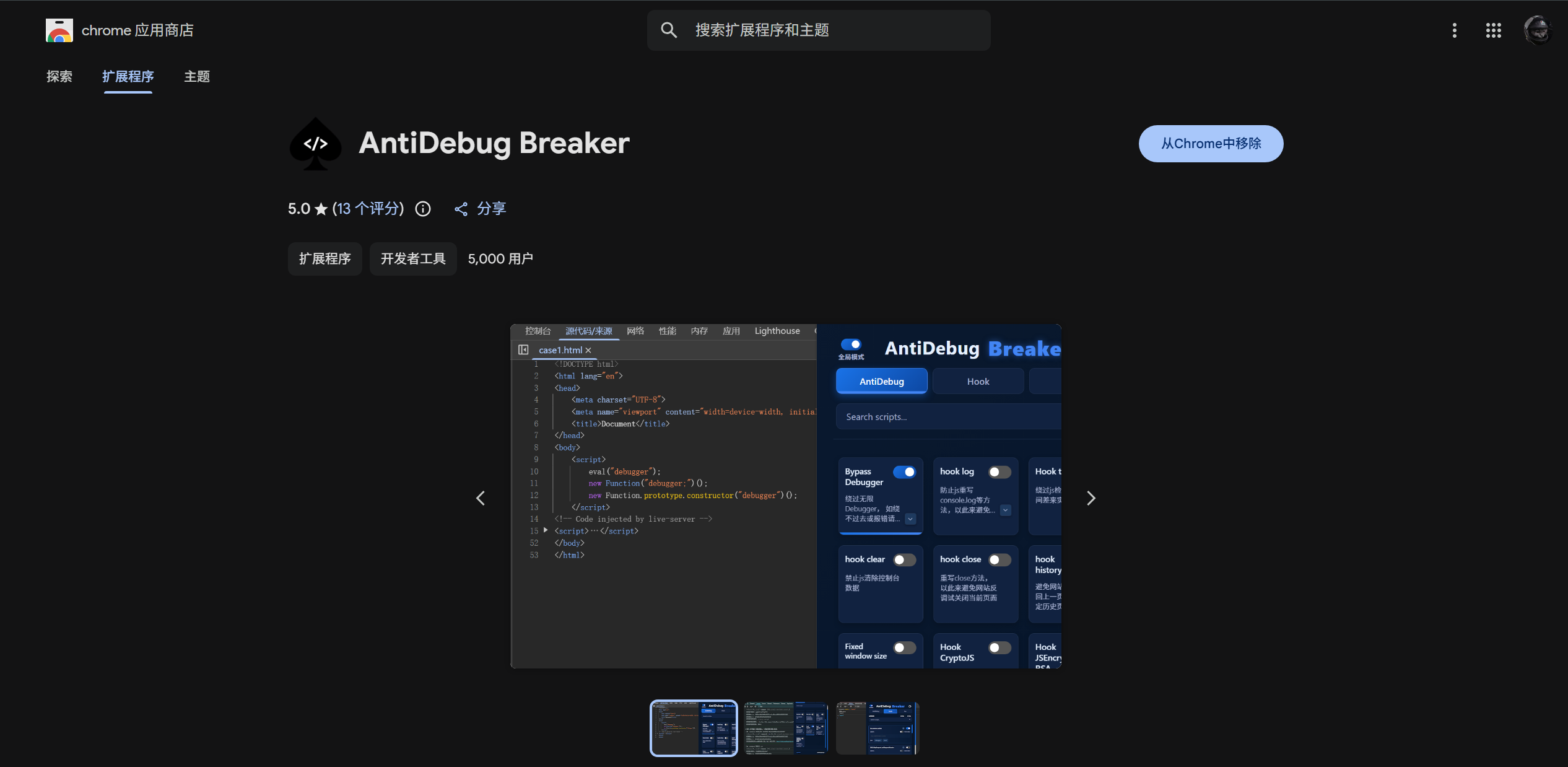Screen dimensions: 1568x767
Task: Toggle the global mode switch
Action: pos(851,344)
